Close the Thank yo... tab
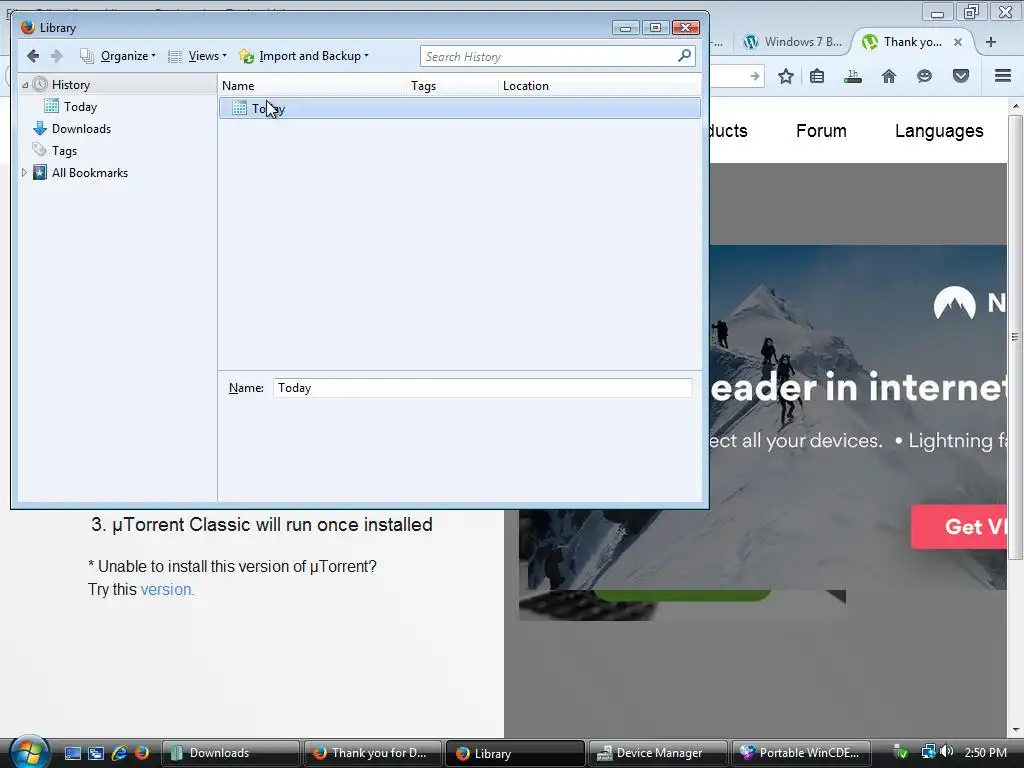 (957, 42)
